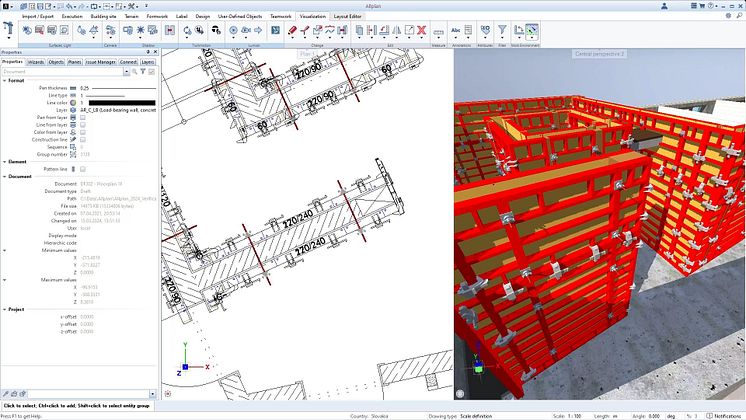This screenshot has width=746, height=420.
Task: Click the blue square icon right of the arrow
Action: coord(275,30)
